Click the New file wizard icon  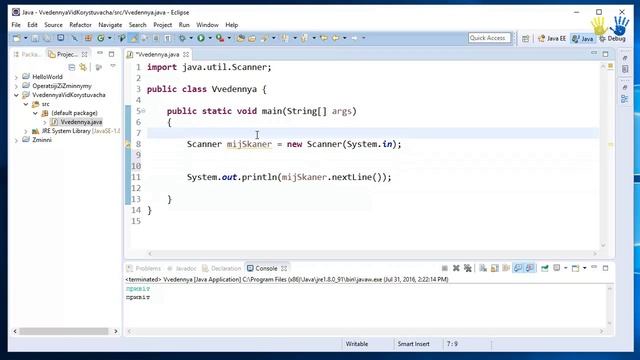(x=17, y=38)
